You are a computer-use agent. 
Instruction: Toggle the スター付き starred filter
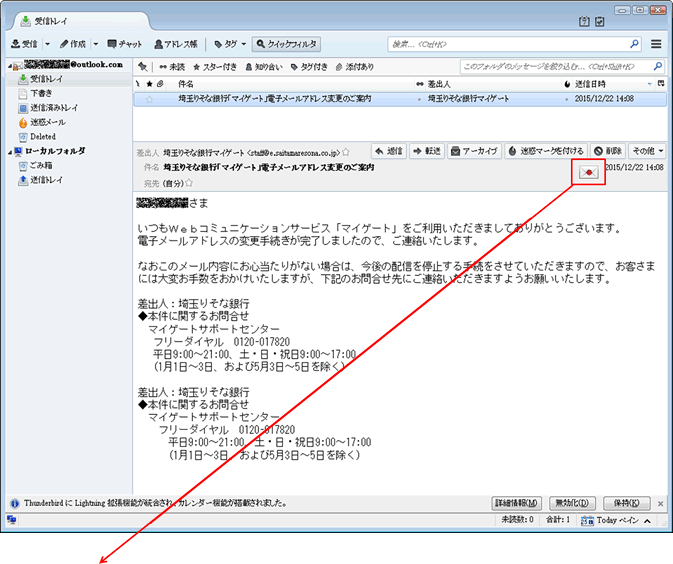pyautogui.click(x=215, y=67)
